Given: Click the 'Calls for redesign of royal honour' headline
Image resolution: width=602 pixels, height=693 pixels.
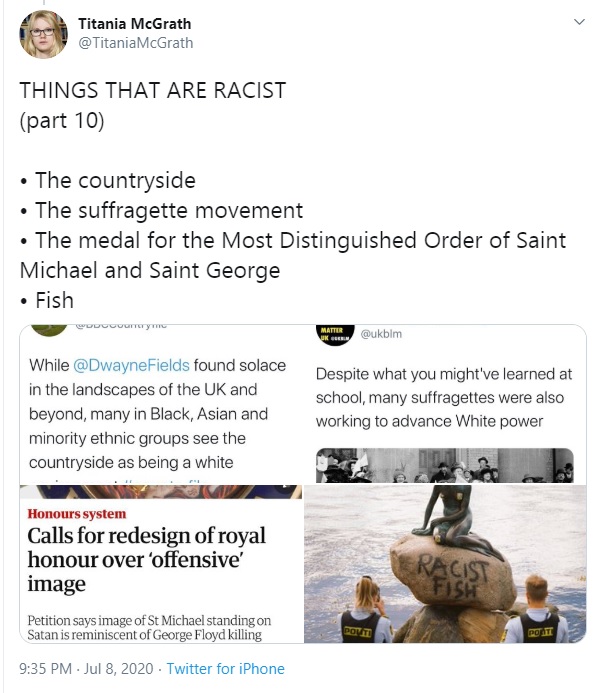Looking at the screenshot, I should click(146, 560).
